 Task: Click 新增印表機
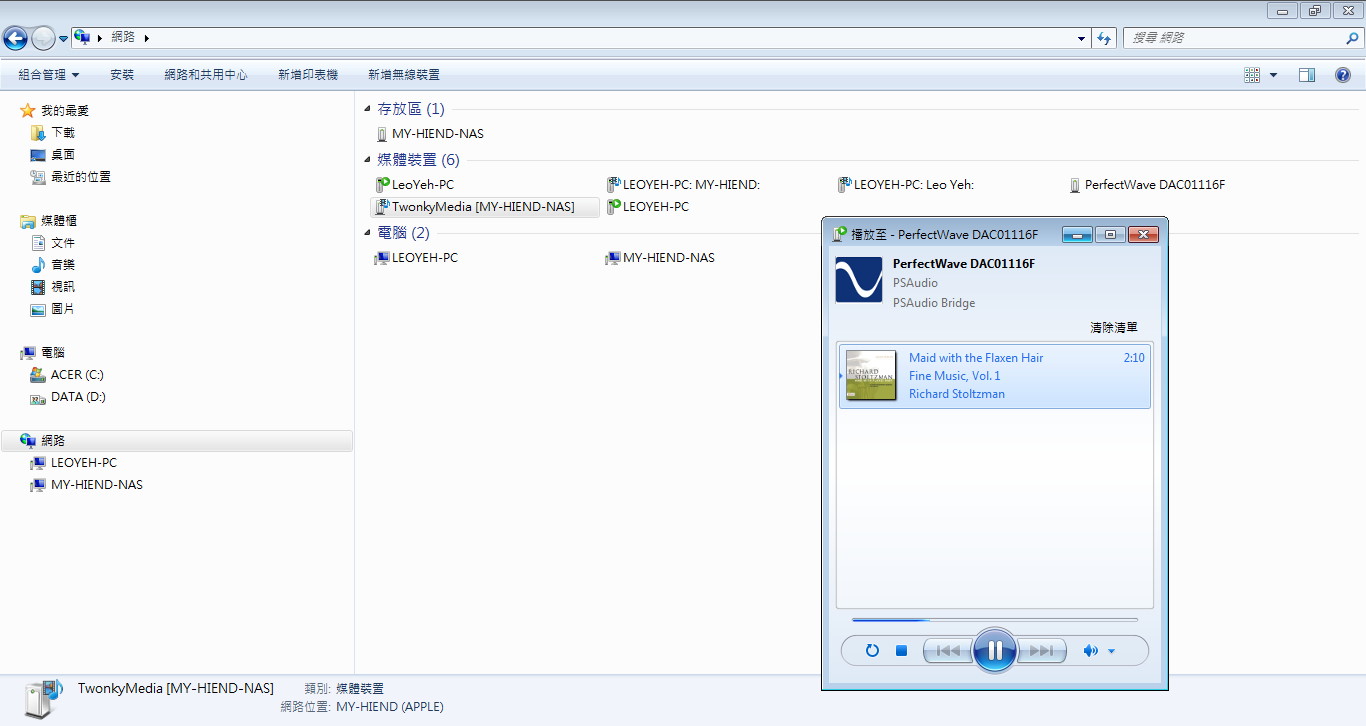tap(308, 75)
